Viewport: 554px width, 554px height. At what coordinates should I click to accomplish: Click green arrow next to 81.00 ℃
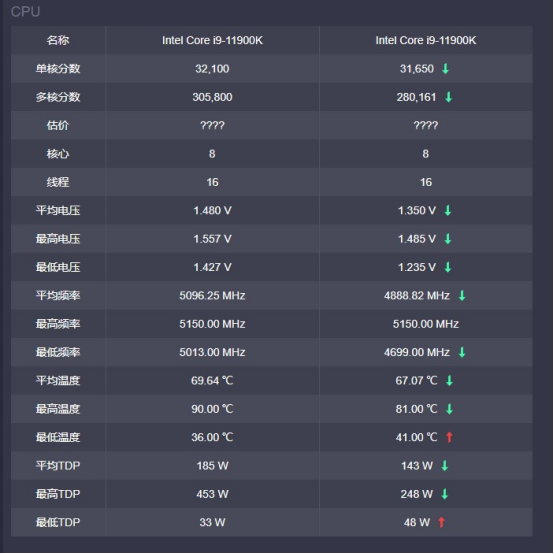[449, 409]
